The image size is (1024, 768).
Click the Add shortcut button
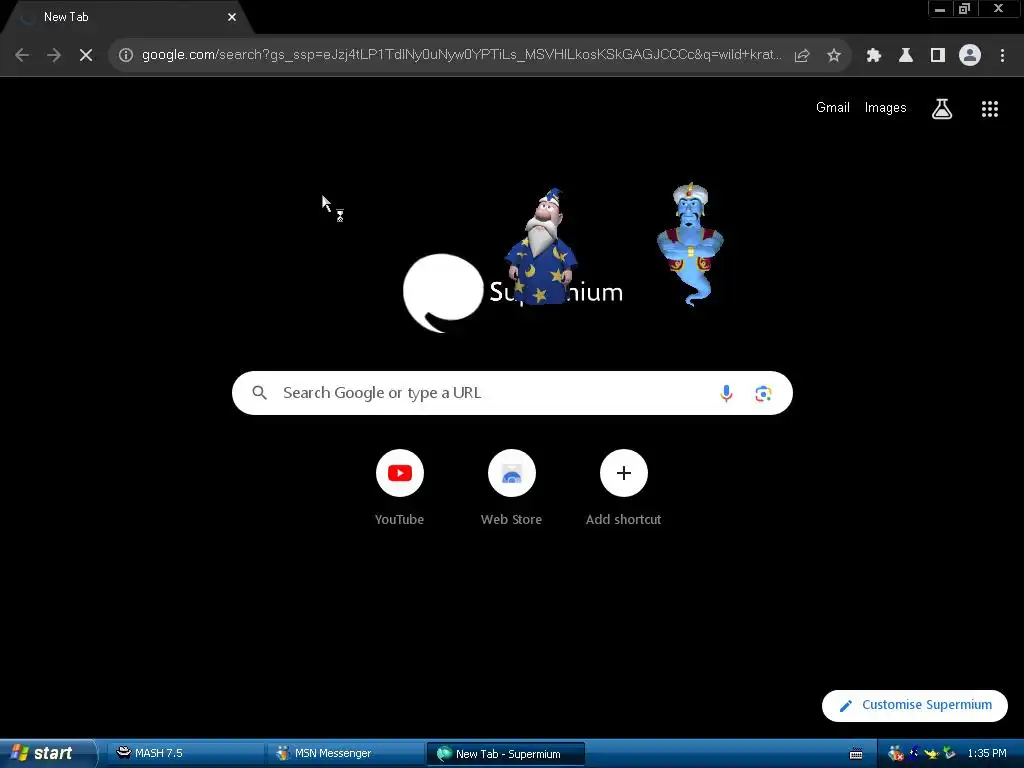(x=624, y=488)
